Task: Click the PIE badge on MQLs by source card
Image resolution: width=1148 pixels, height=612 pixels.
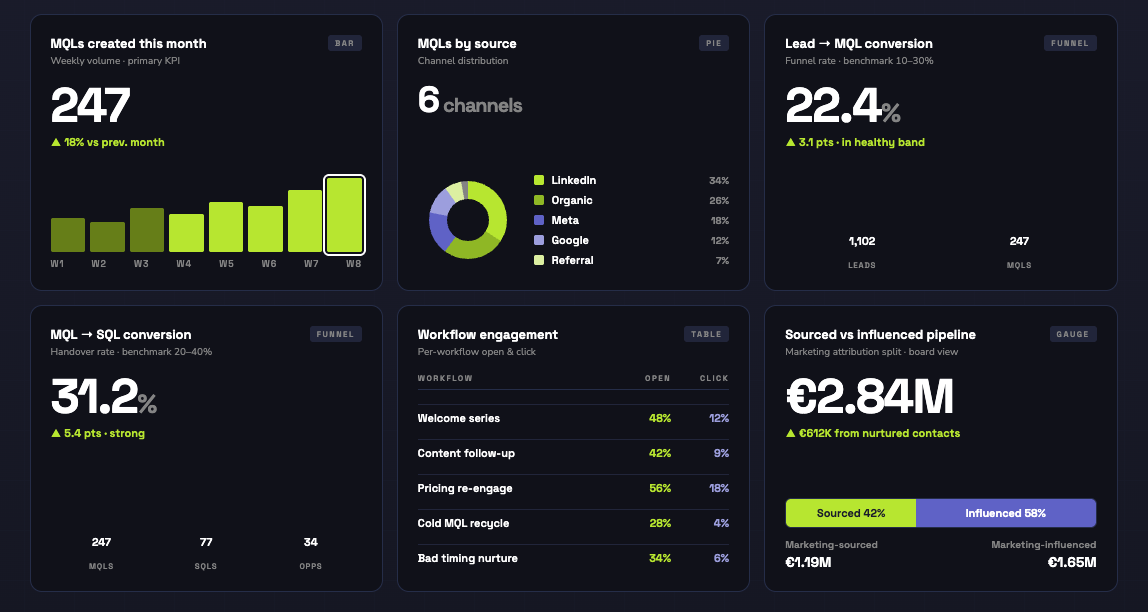Action: pyautogui.click(x=713, y=43)
